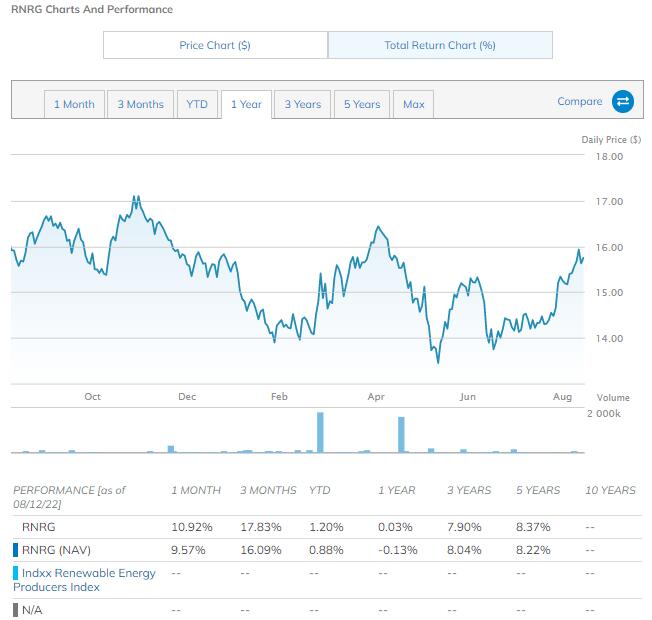Click the RNRG (NAV) dark blue swatch

15,549
